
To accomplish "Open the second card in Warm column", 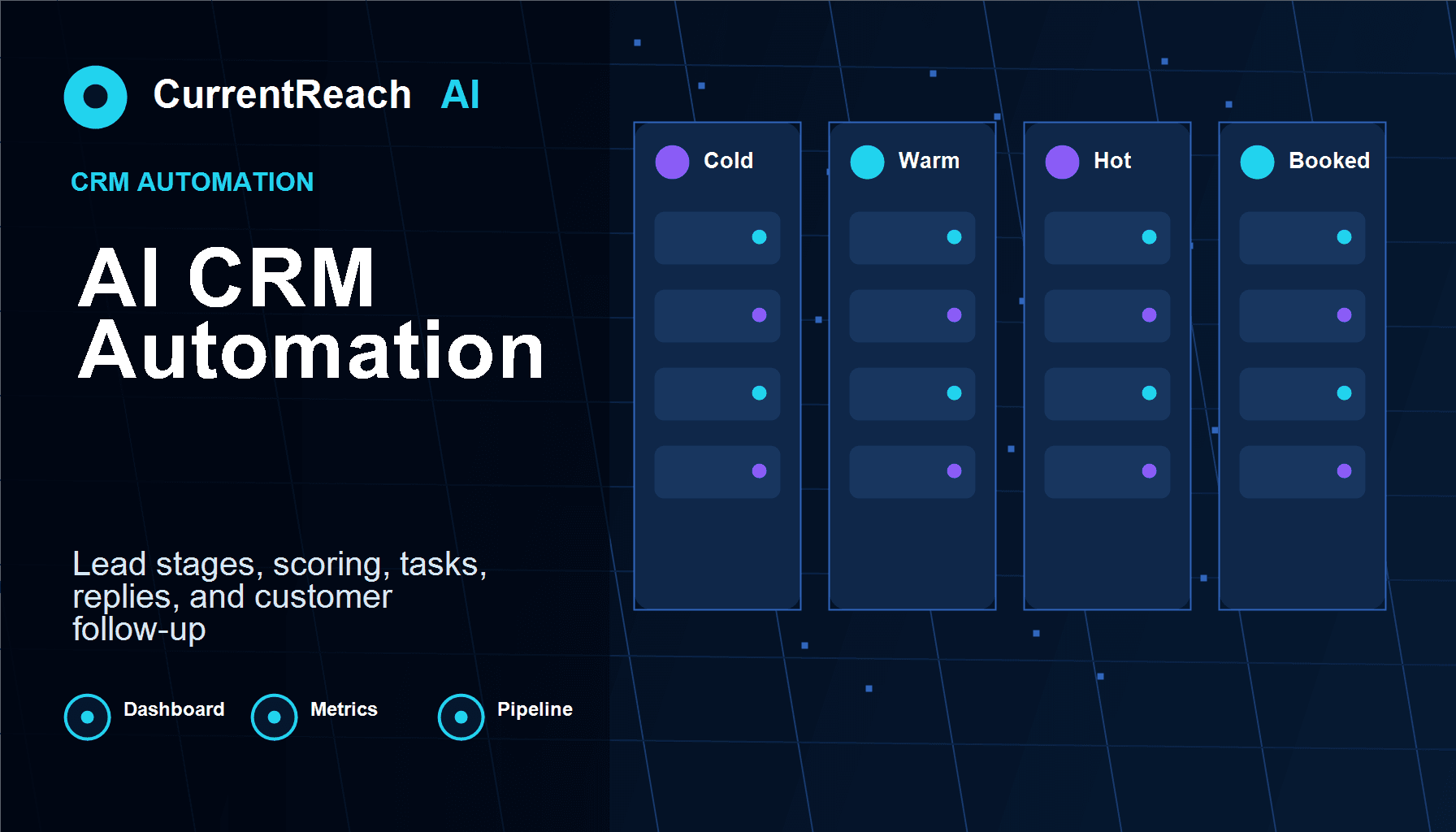I will click(912, 316).
